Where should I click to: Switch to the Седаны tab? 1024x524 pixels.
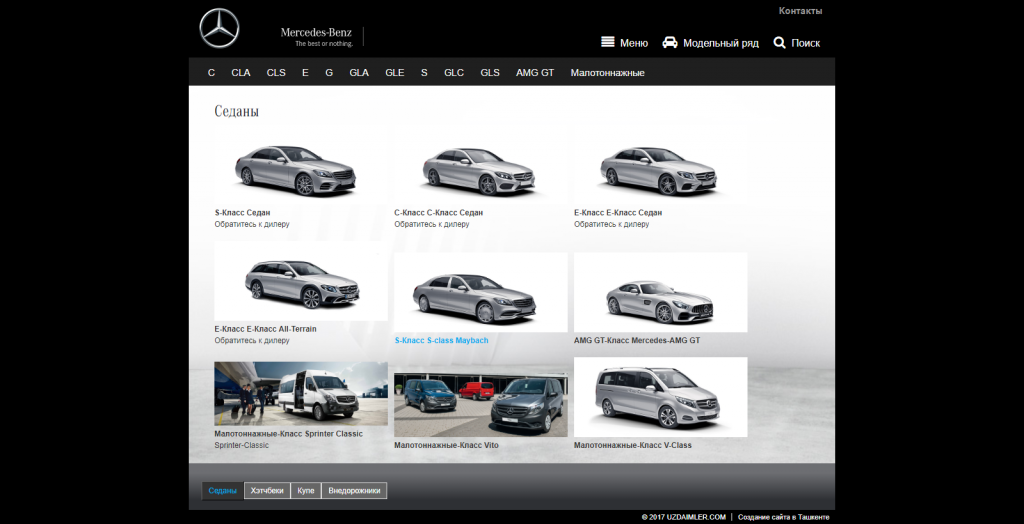[x=223, y=491]
